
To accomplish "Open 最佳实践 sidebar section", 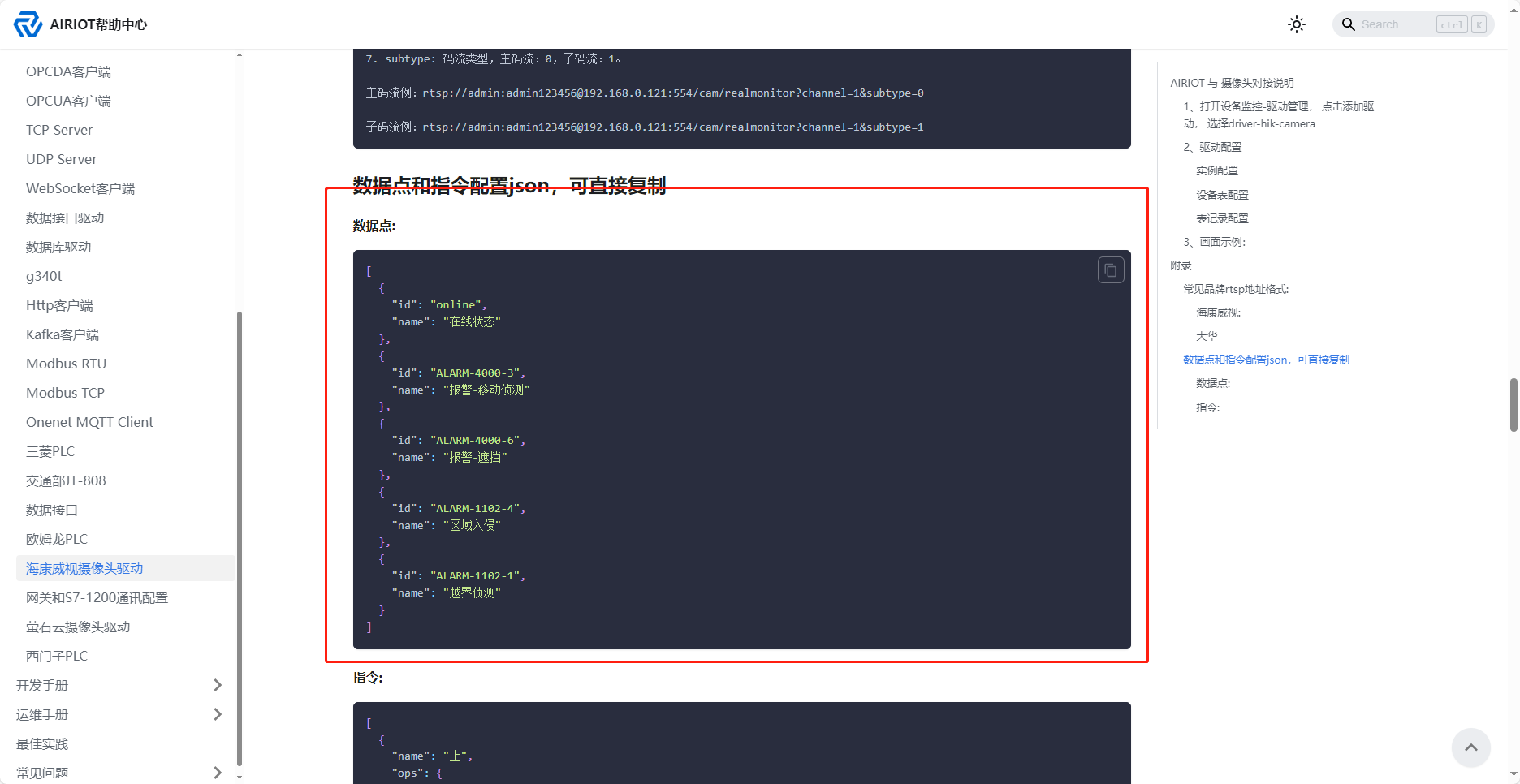I will pos(42,743).
